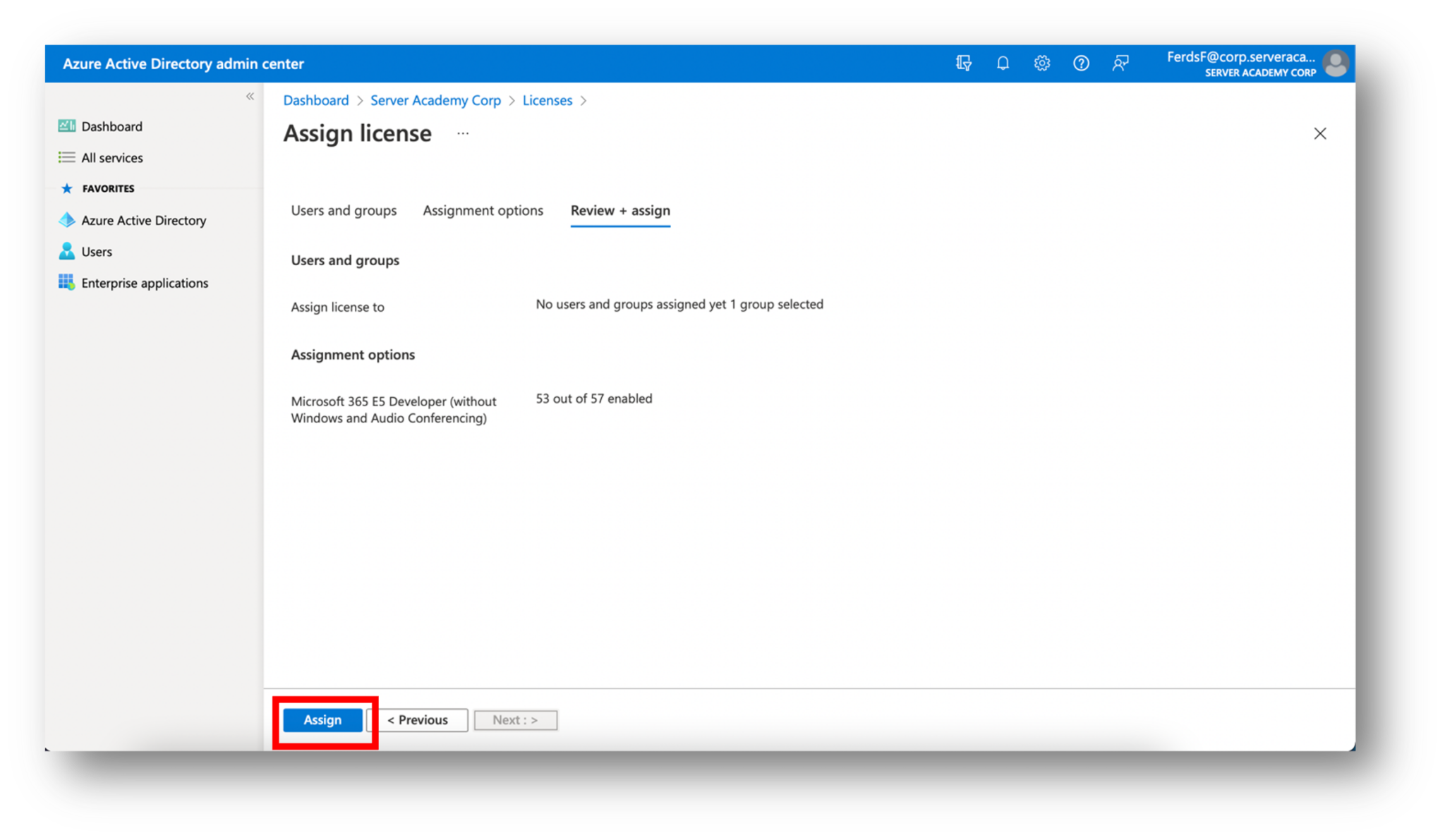Open Server Academy Corp breadcrumb link
Screen dimensions: 1445x840
435,101
